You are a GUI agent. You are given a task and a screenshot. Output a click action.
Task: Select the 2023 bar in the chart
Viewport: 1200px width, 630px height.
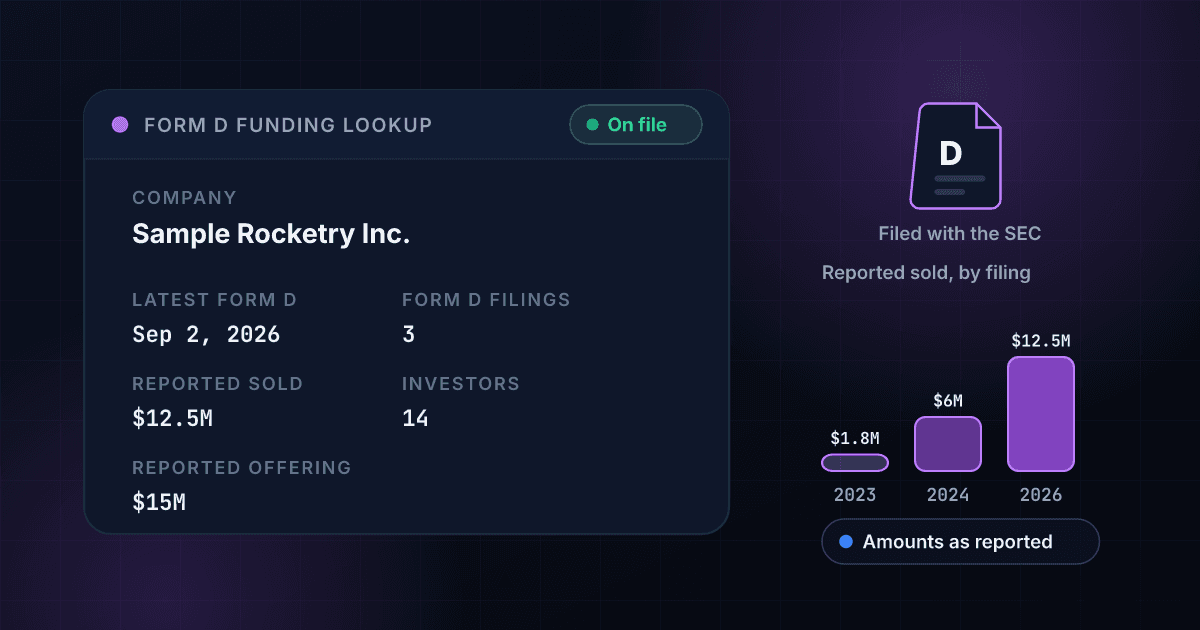855,463
